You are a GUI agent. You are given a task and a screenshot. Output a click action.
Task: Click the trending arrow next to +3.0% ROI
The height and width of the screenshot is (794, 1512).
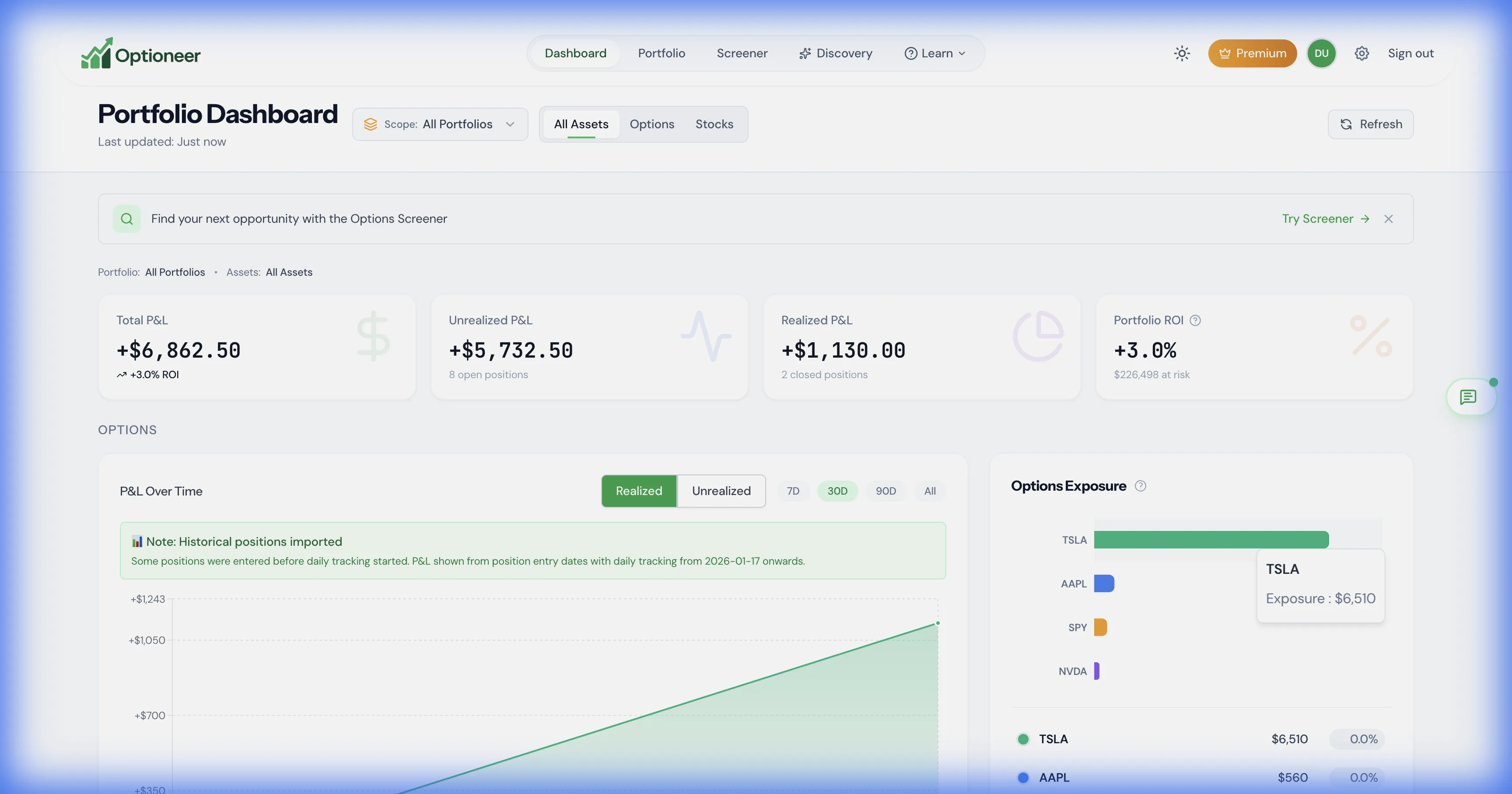tap(122, 375)
